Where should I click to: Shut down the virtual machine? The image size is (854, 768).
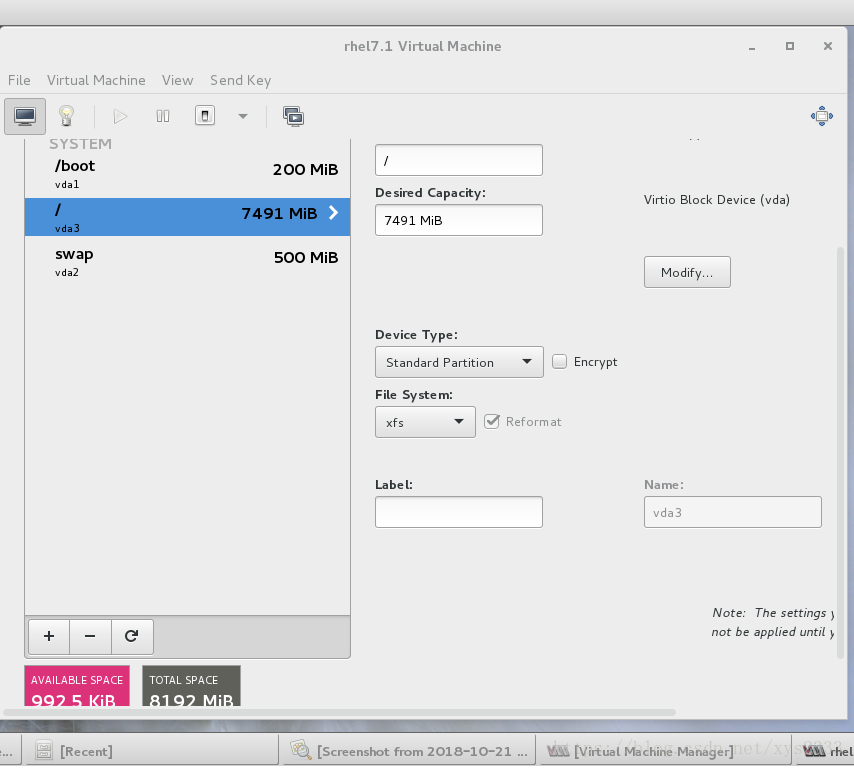(x=205, y=115)
